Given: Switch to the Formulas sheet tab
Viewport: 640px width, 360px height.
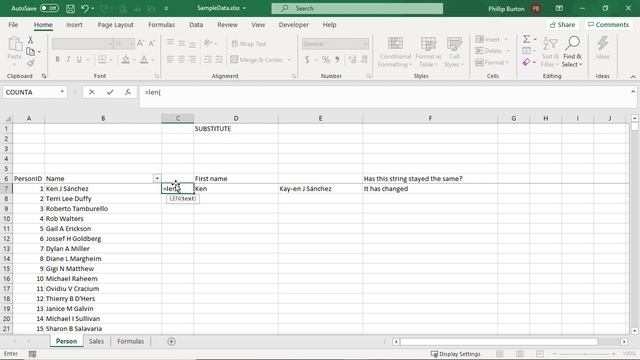Looking at the screenshot, I should pos(131,341).
